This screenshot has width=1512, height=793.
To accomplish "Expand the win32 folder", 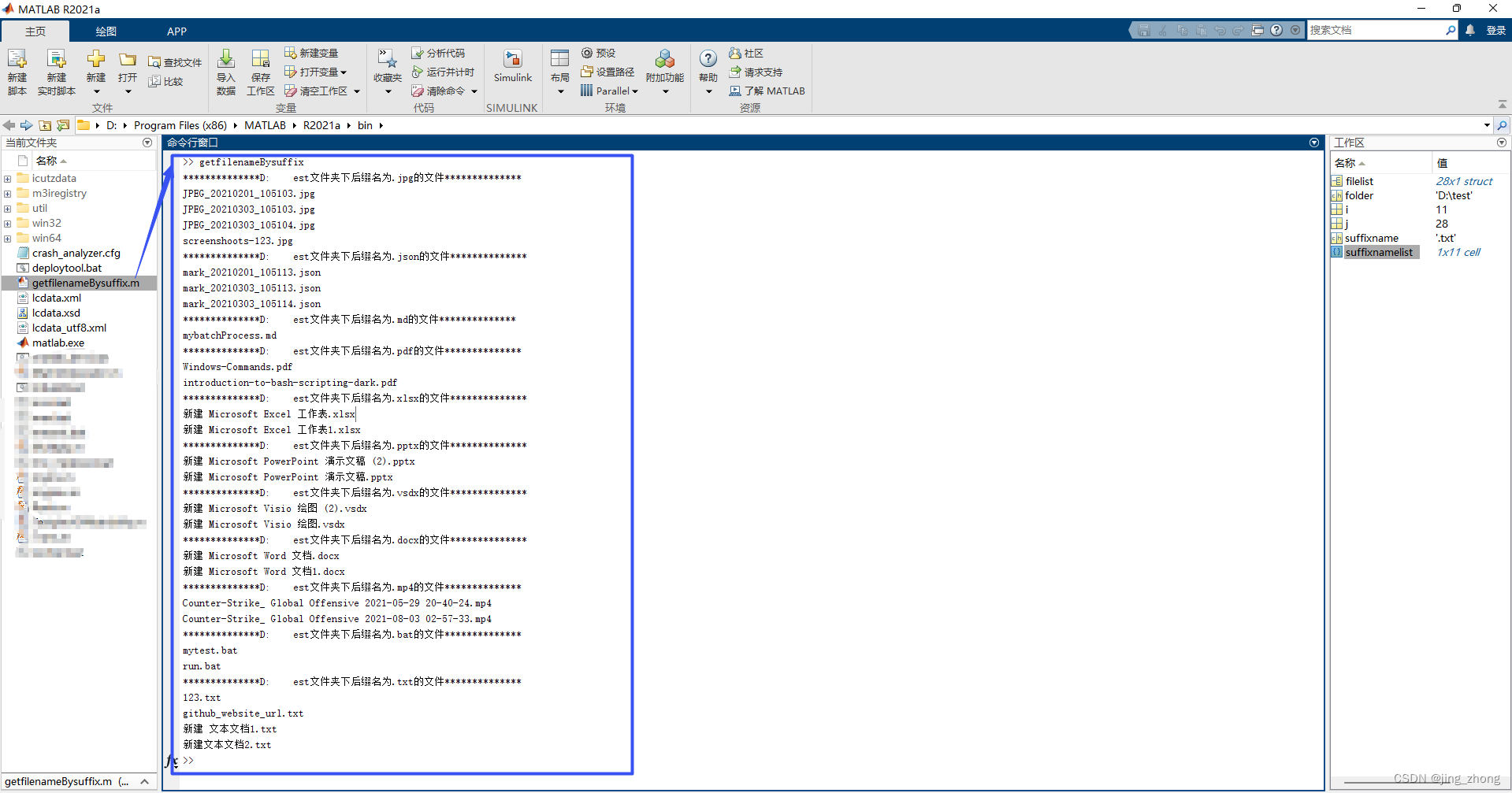I will [8, 224].
